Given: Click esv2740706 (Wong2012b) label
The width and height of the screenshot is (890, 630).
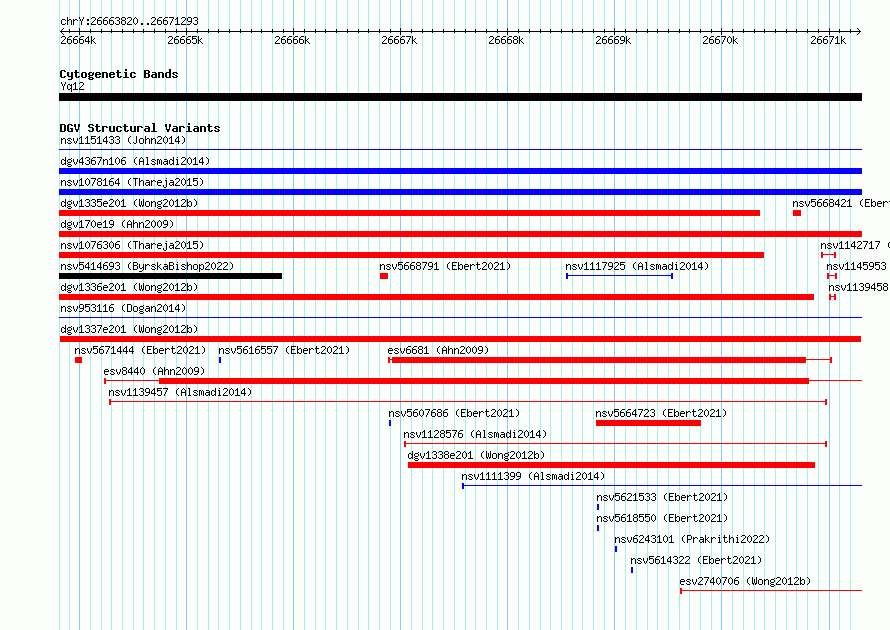Looking at the screenshot, I should [745, 581].
